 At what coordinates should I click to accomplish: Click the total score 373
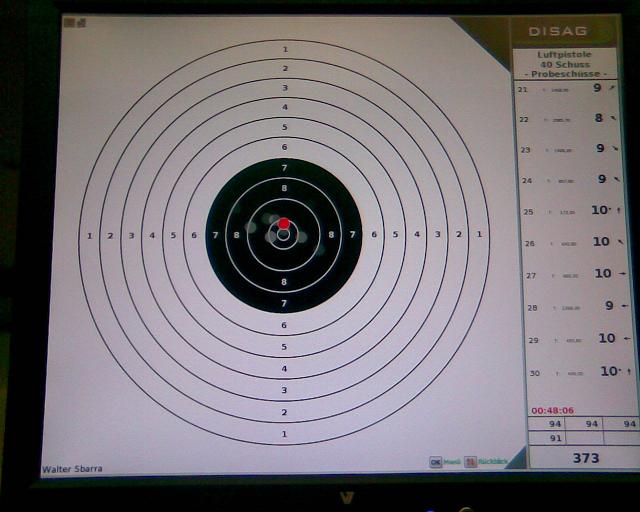point(585,458)
